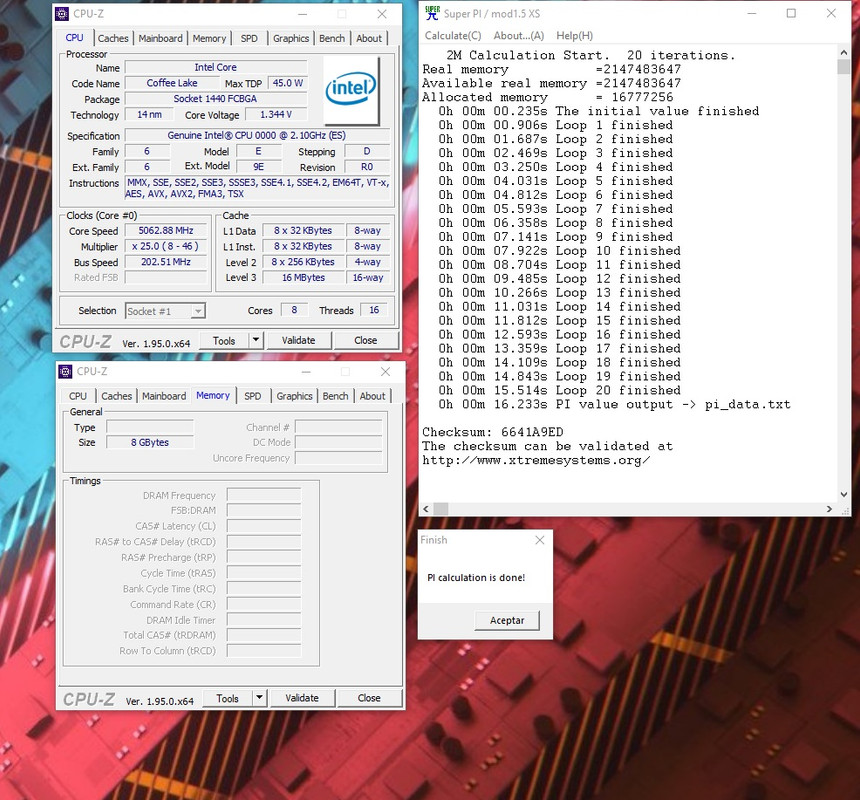Select the CPU tab in top CPU-Z window
This screenshot has height=800, width=860.
(75, 37)
